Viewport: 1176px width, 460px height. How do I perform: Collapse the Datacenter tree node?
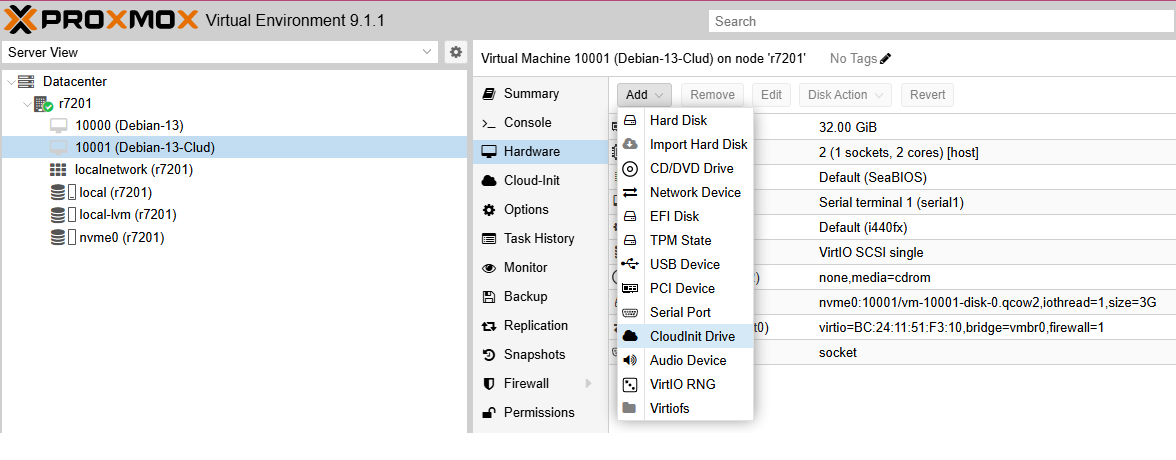point(11,82)
